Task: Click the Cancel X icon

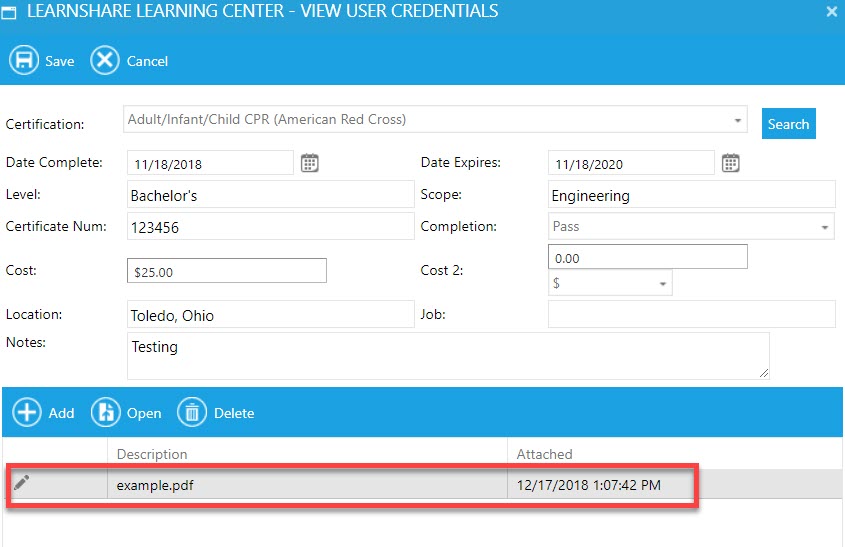Action: (105, 61)
